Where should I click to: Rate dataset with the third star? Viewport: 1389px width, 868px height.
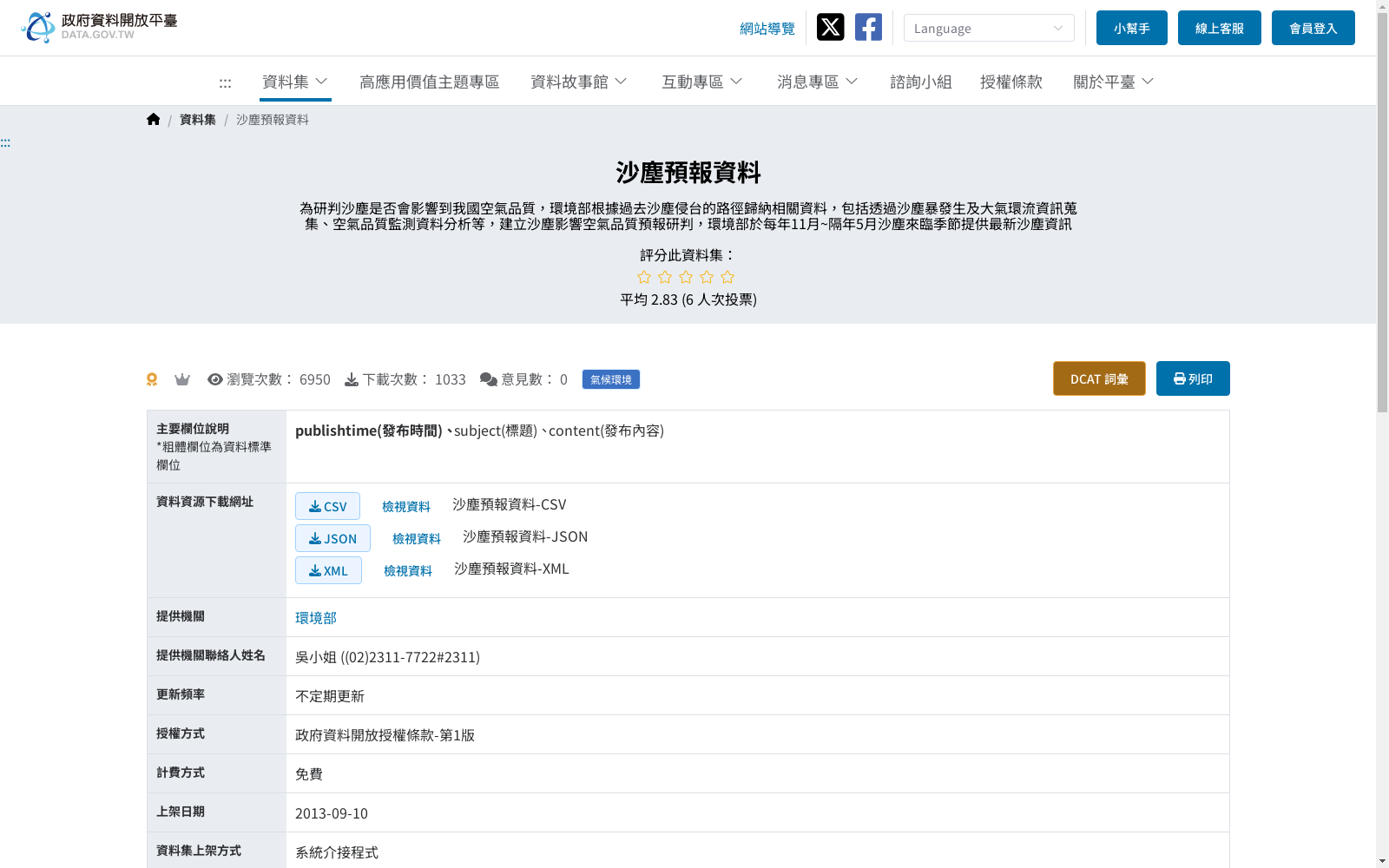[x=686, y=277]
